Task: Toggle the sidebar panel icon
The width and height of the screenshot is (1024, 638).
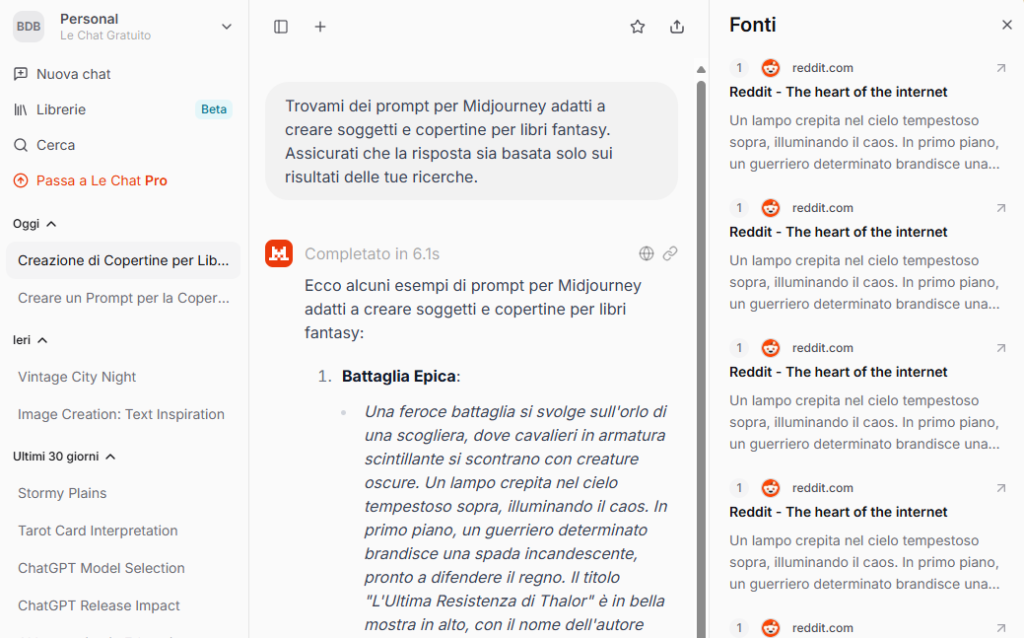Action: pos(281,27)
